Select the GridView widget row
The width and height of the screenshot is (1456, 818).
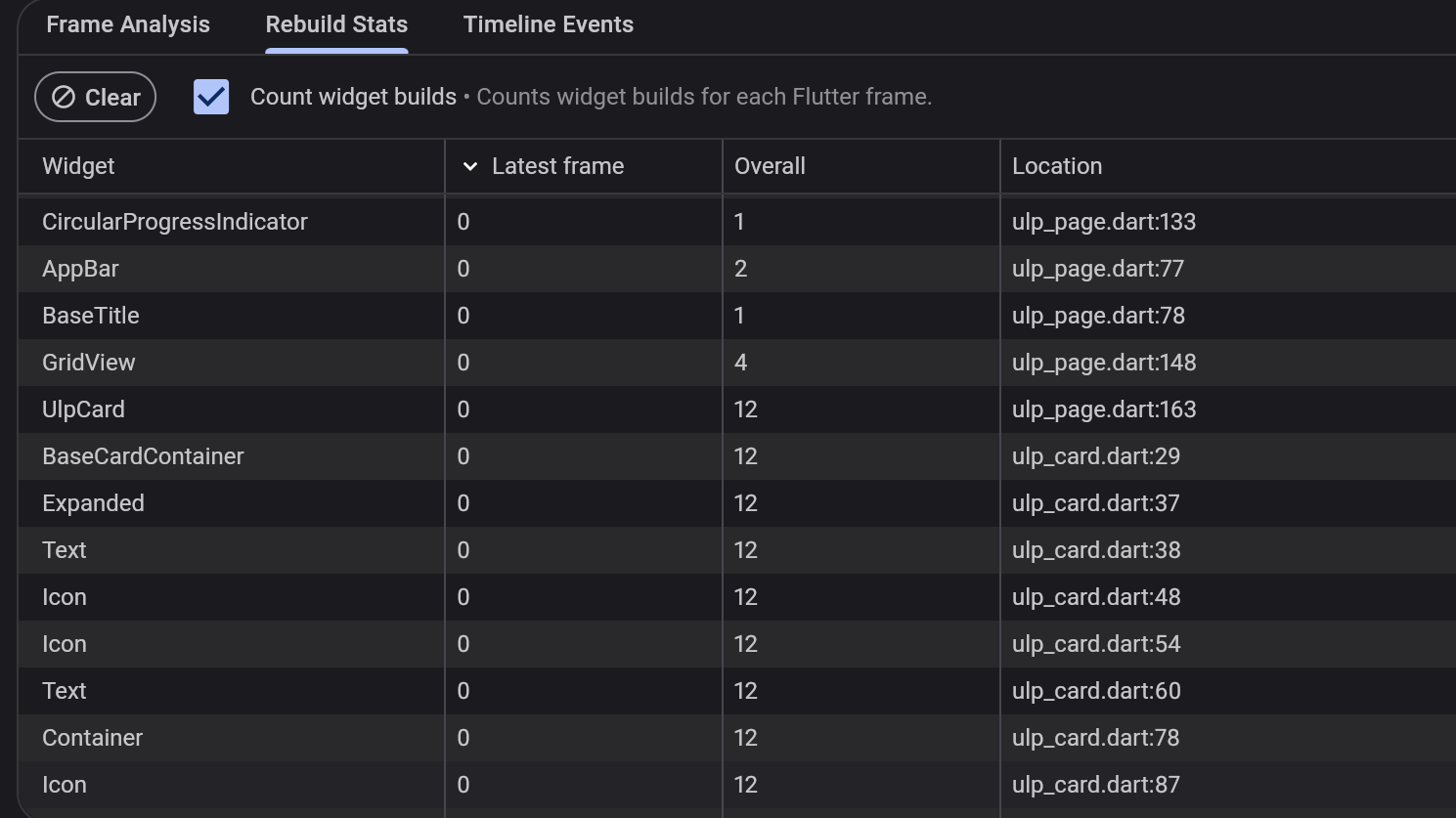[737, 363]
